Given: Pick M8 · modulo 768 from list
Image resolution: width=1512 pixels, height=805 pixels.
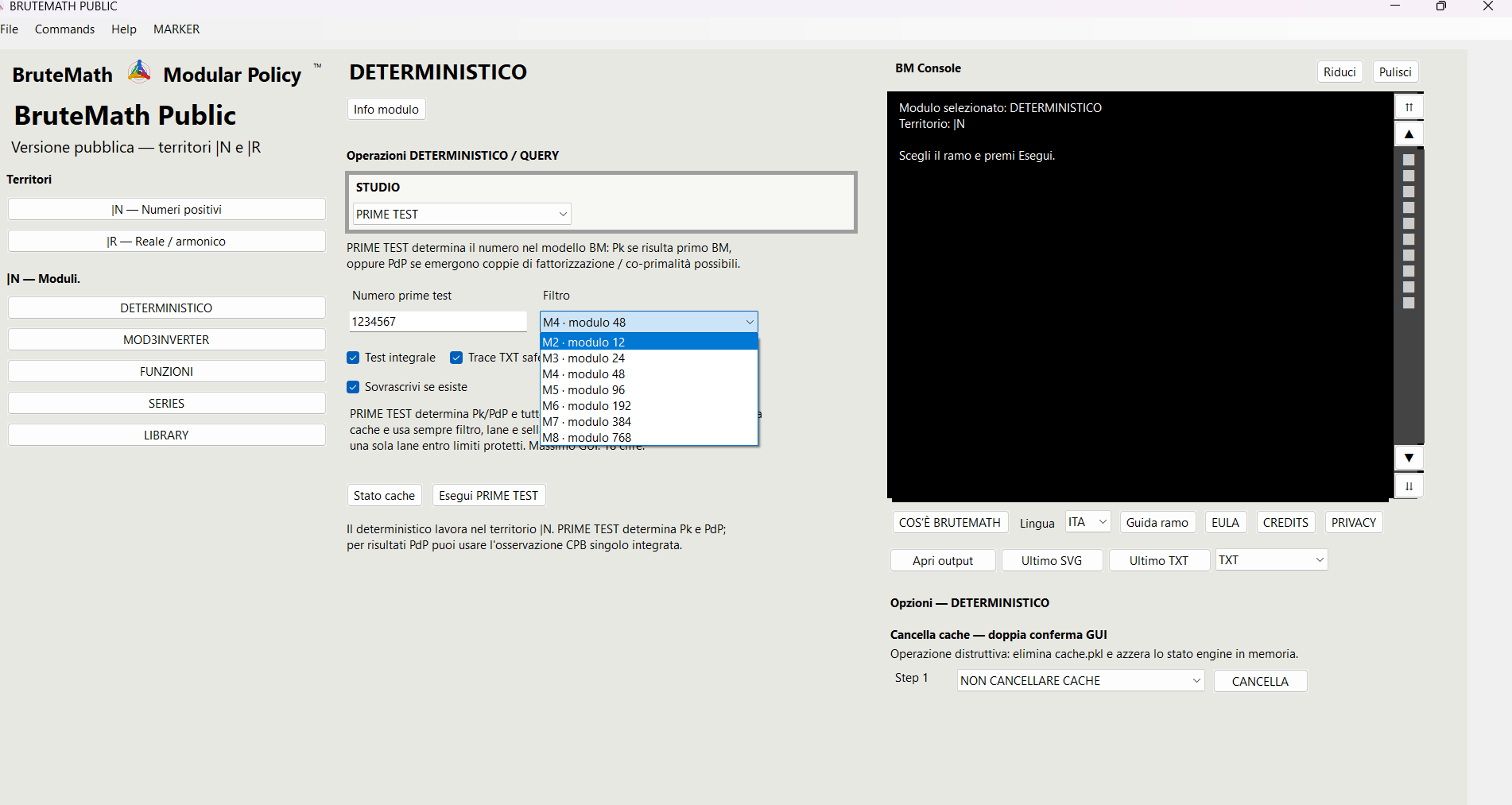Looking at the screenshot, I should tap(649, 437).
